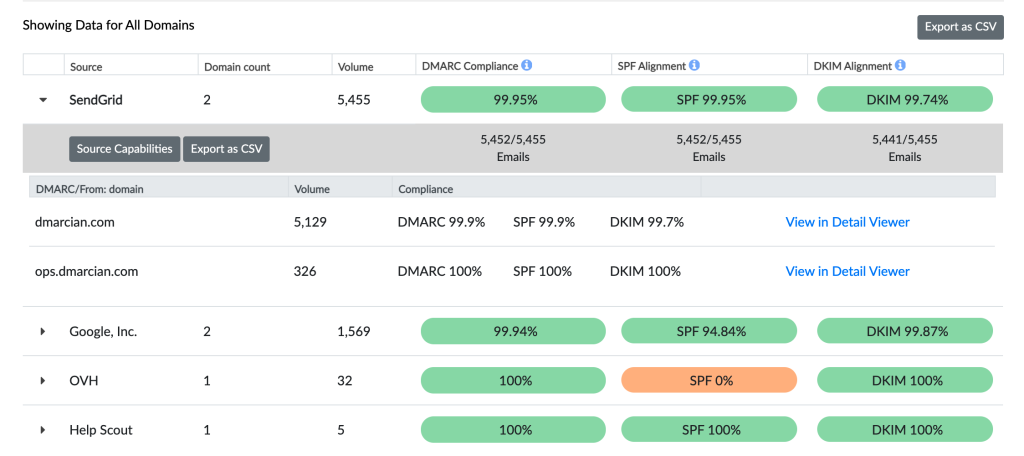Image resolution: width=1024 pixels, height=456 pixels.
Task: Click Google DKIM 99.87% bar
Action: click(905, 331)
